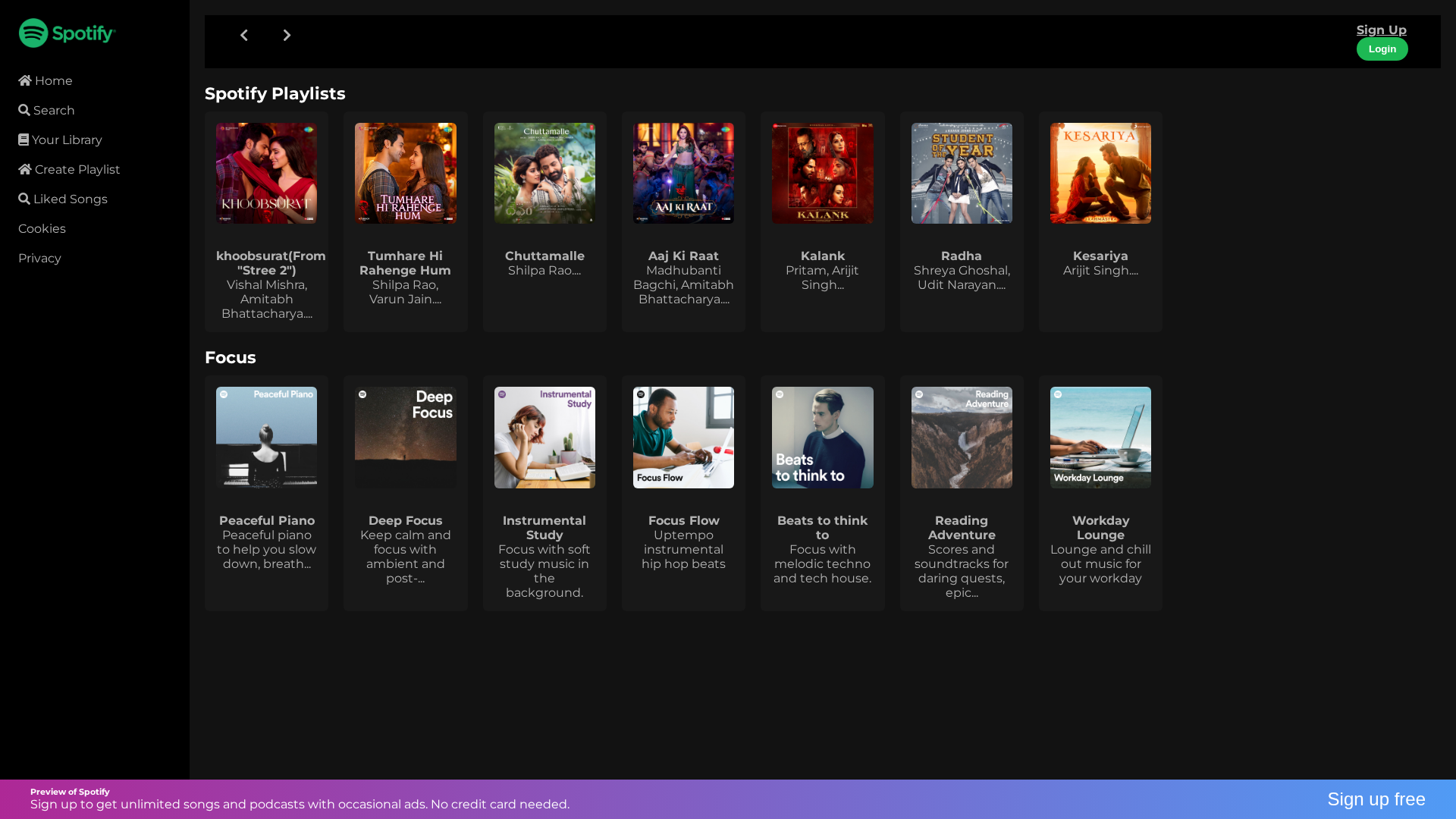This screenshot has width=1456, height=819.
Task: Click 'Preview of Spotify' banner text
Action: click(x=70, y=792)
